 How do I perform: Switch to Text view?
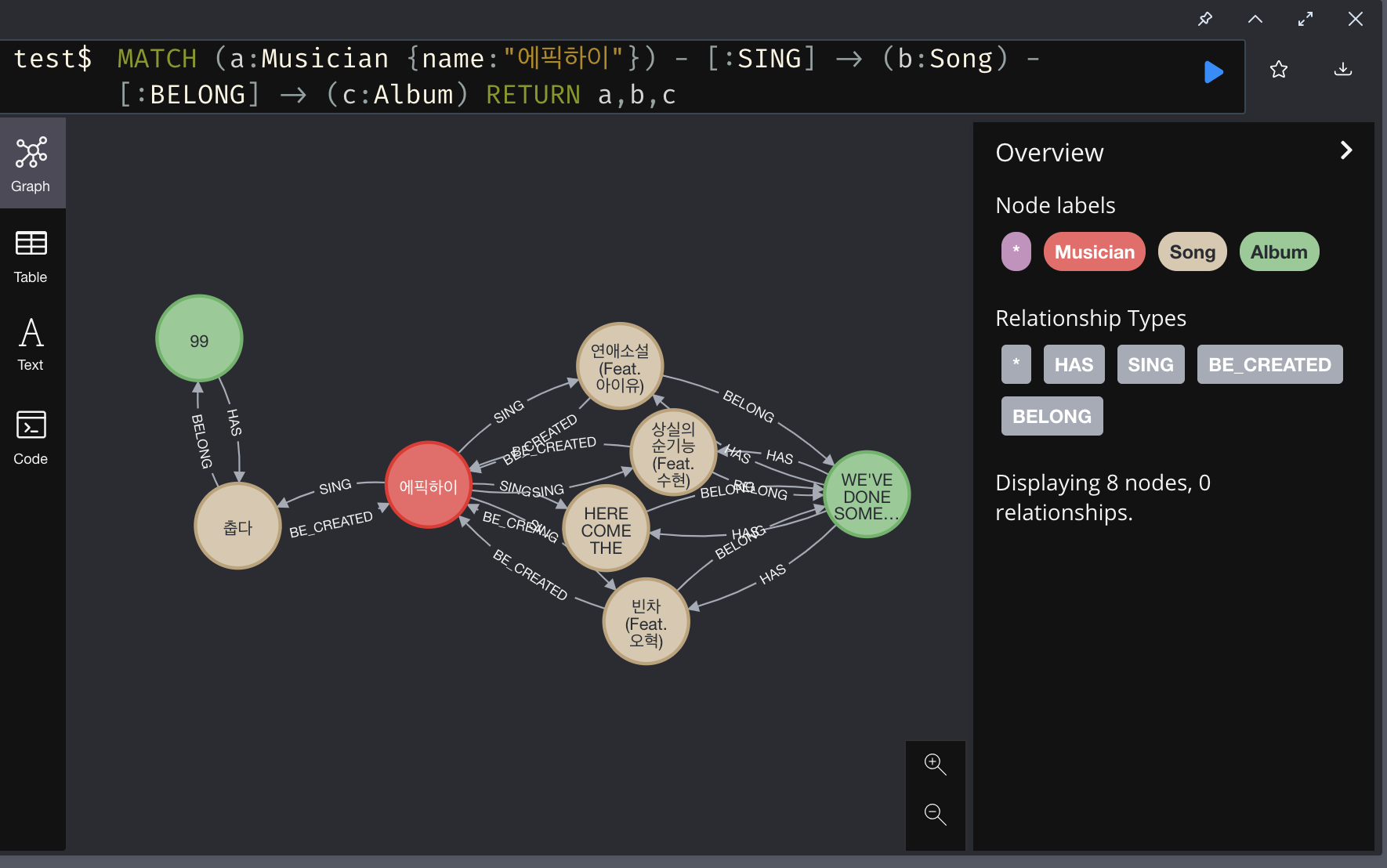coord(31,345)
